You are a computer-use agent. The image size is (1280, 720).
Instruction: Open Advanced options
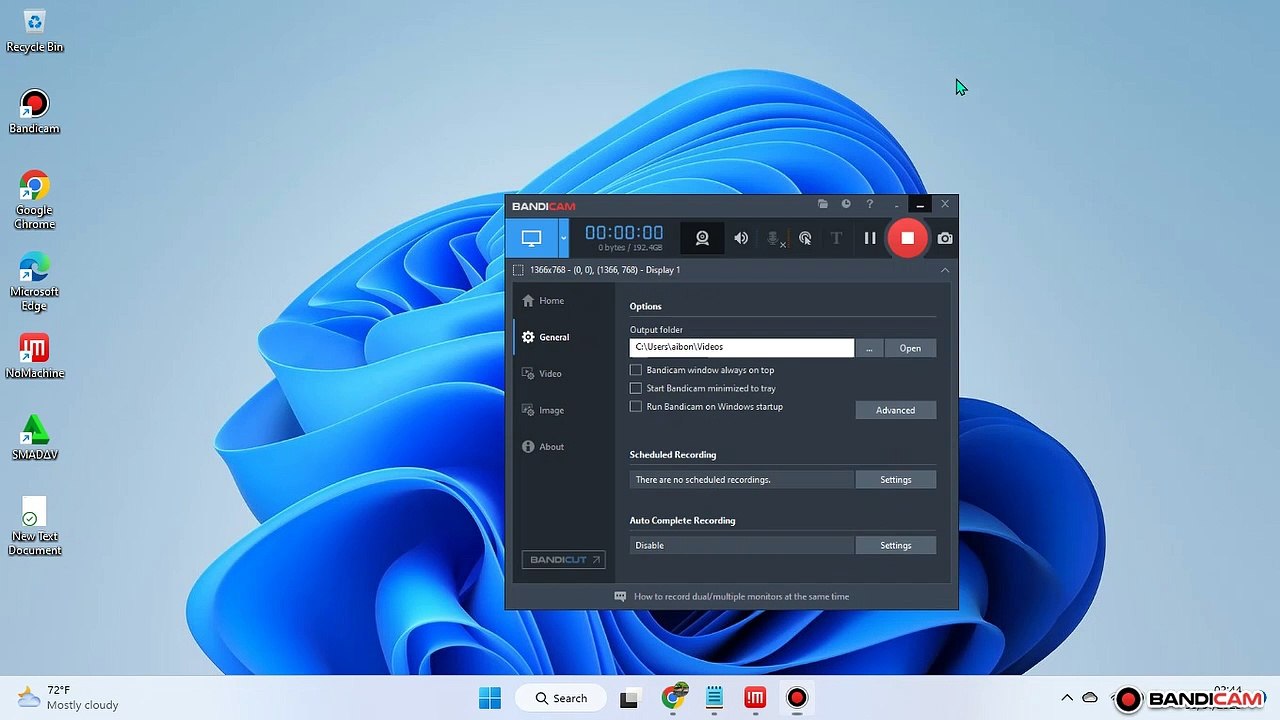point(896,410)
